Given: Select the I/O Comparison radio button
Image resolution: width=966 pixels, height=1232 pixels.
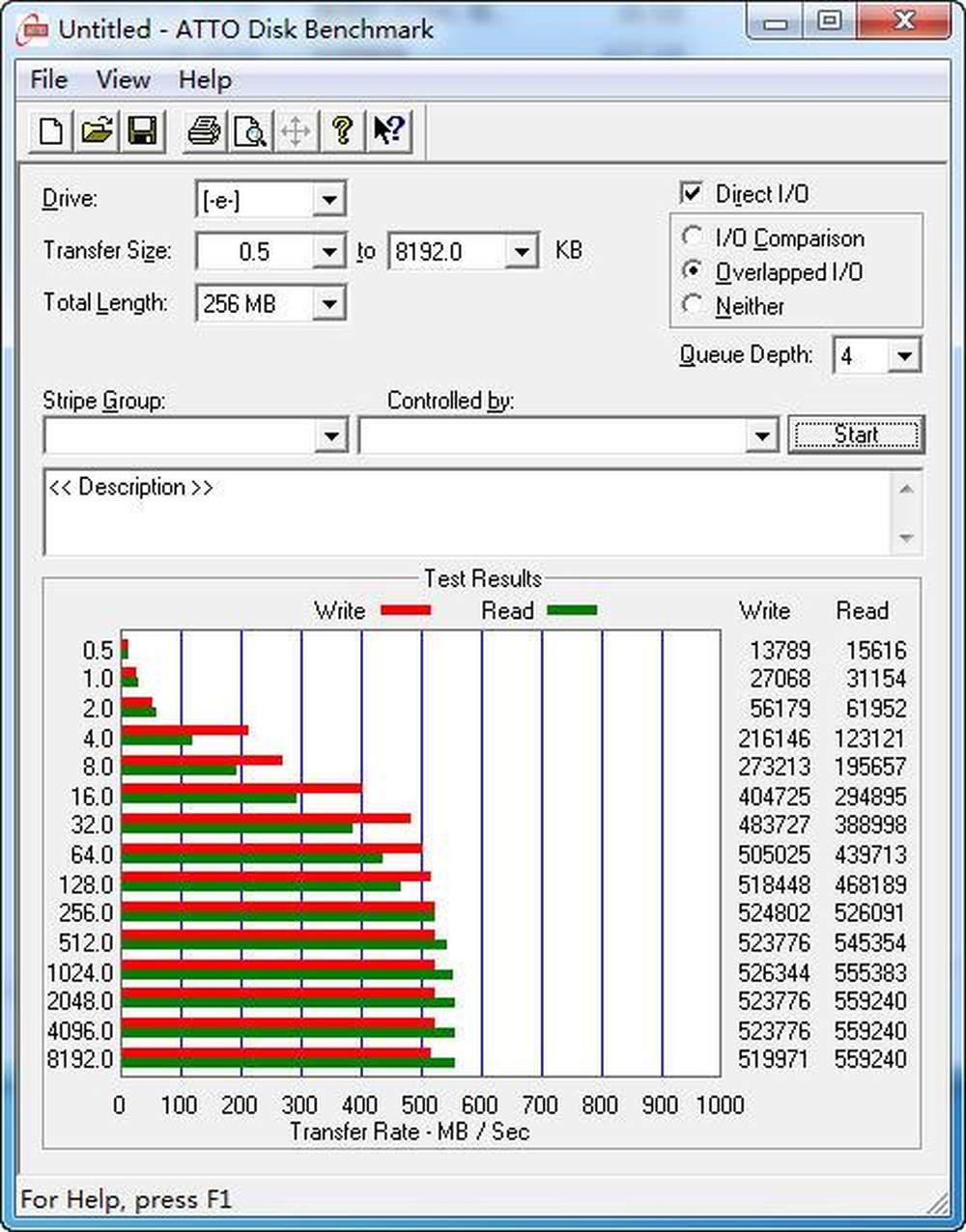Looking at the screenshot, I should point(692,237).
